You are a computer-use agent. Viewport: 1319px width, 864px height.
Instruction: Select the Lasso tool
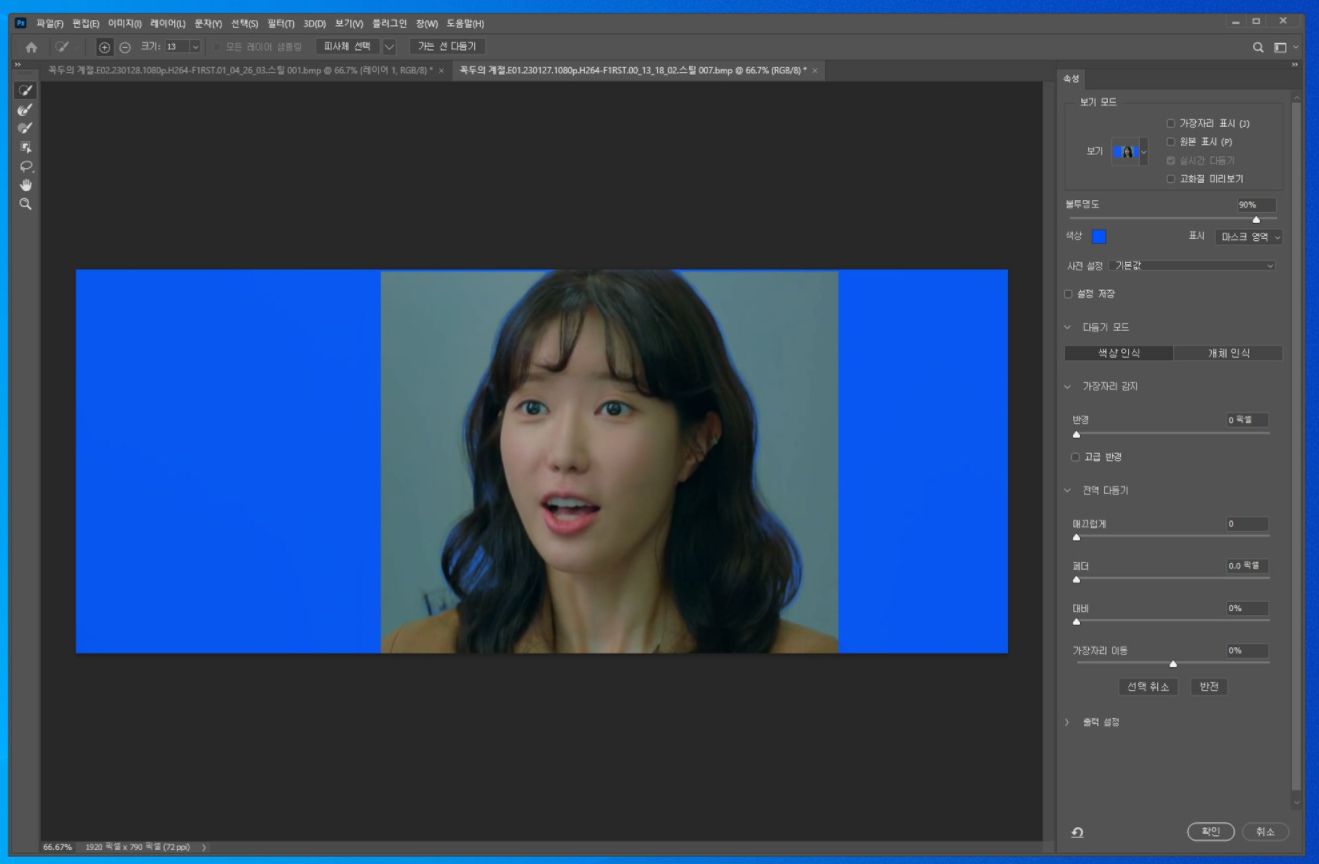(26, 166)
